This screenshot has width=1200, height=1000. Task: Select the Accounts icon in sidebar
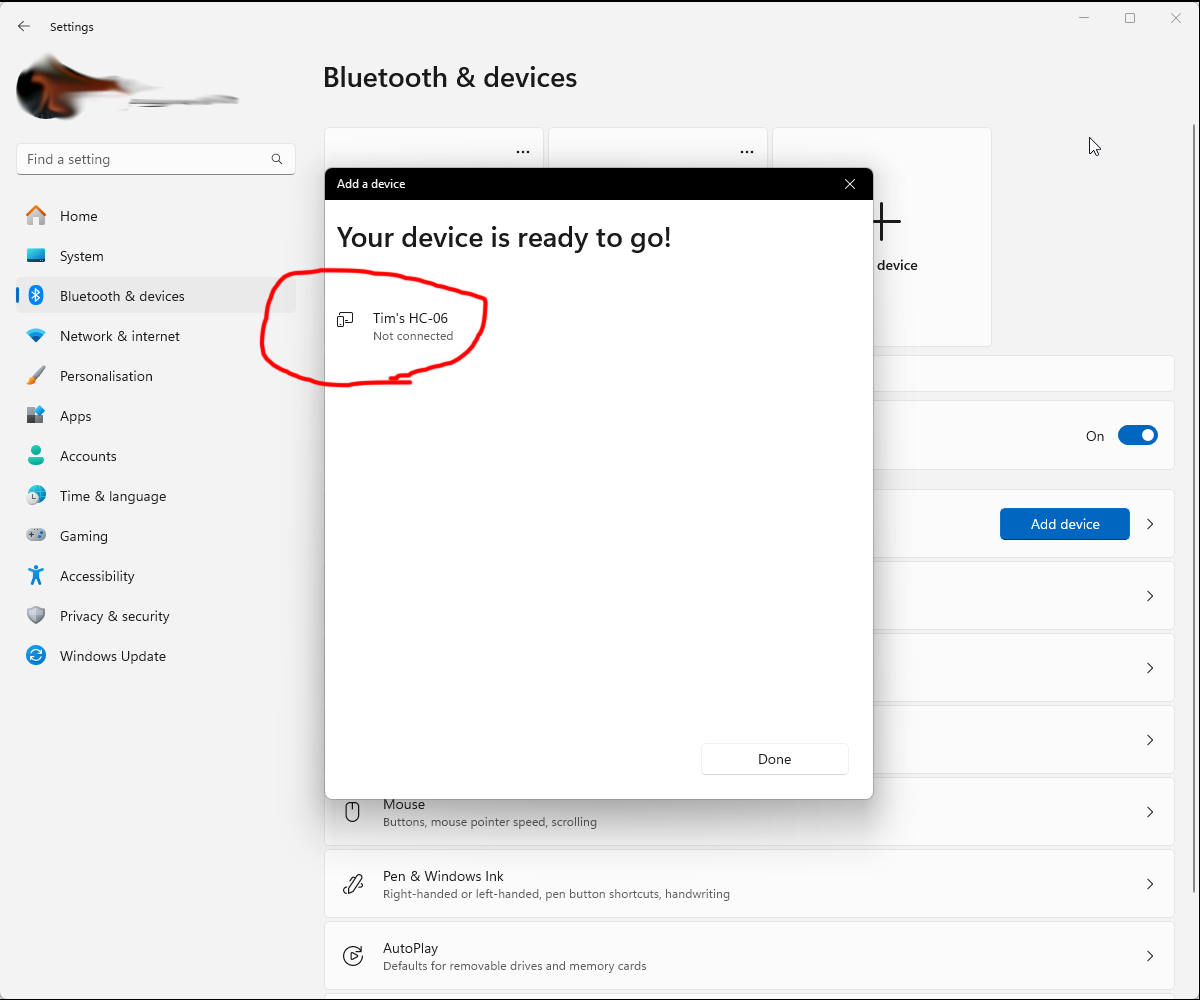35,456
